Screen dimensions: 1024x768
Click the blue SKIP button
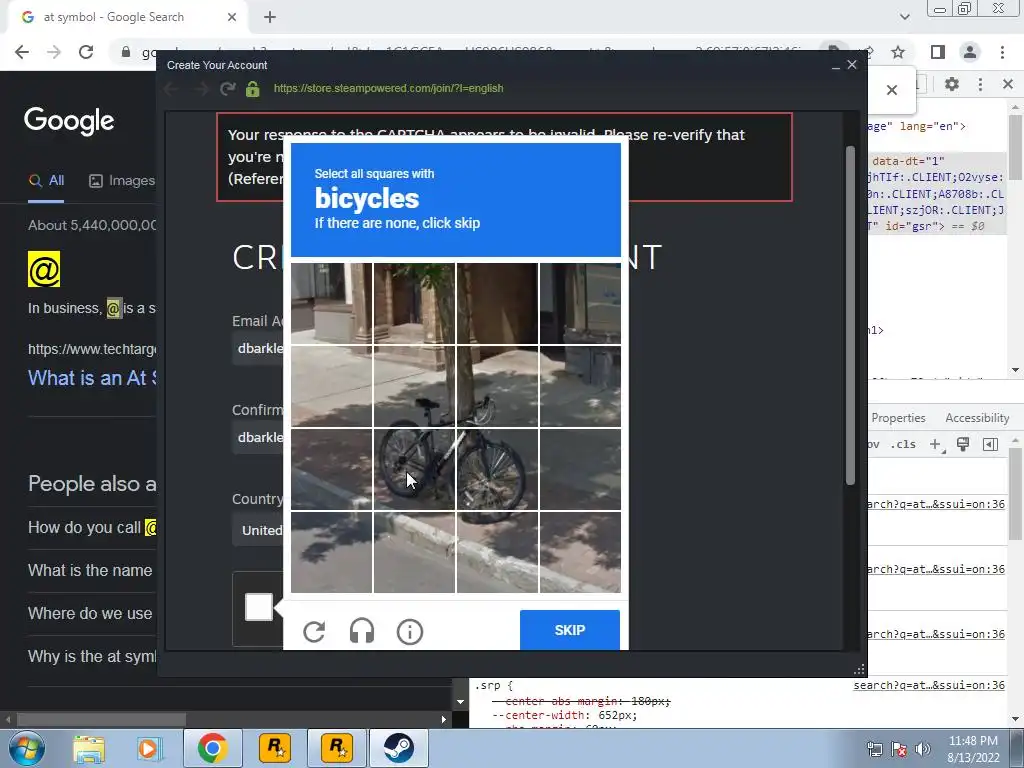pyautogui.click(x=569, y=630)
